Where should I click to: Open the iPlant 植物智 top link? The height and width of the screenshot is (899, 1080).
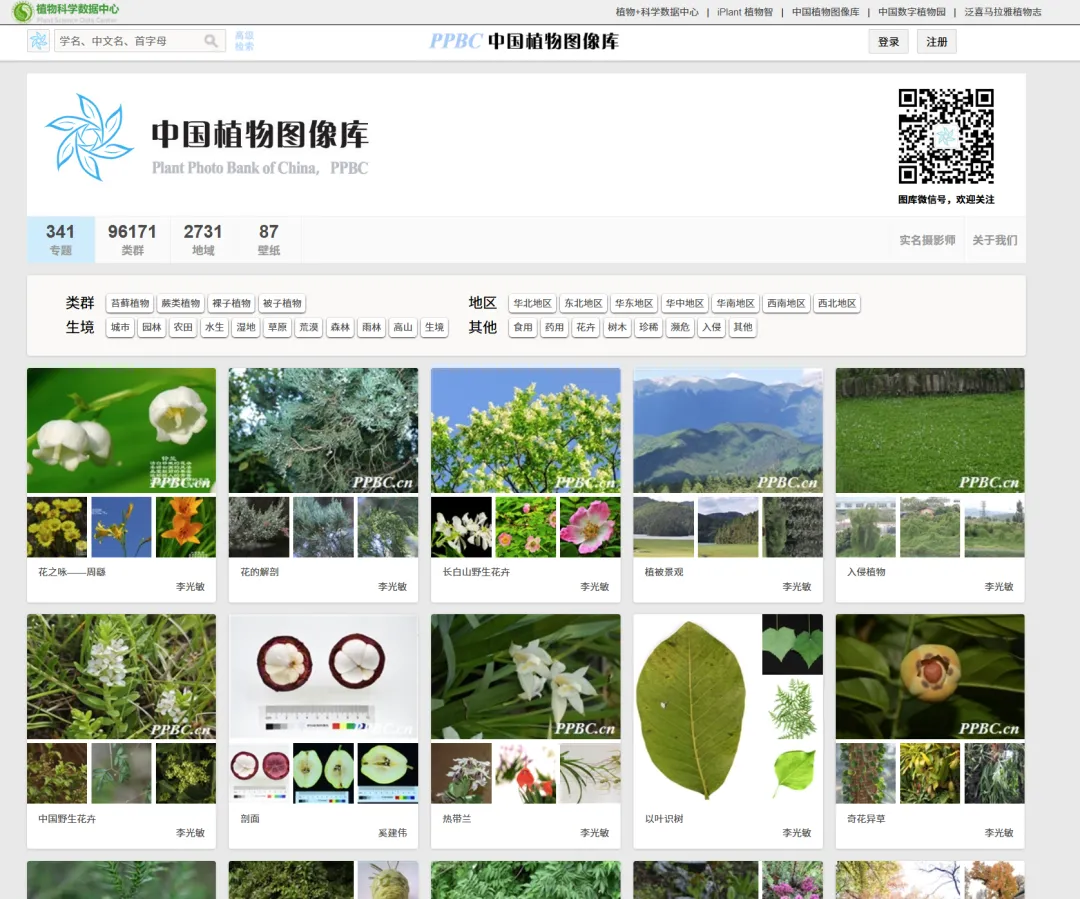(745, 12)
